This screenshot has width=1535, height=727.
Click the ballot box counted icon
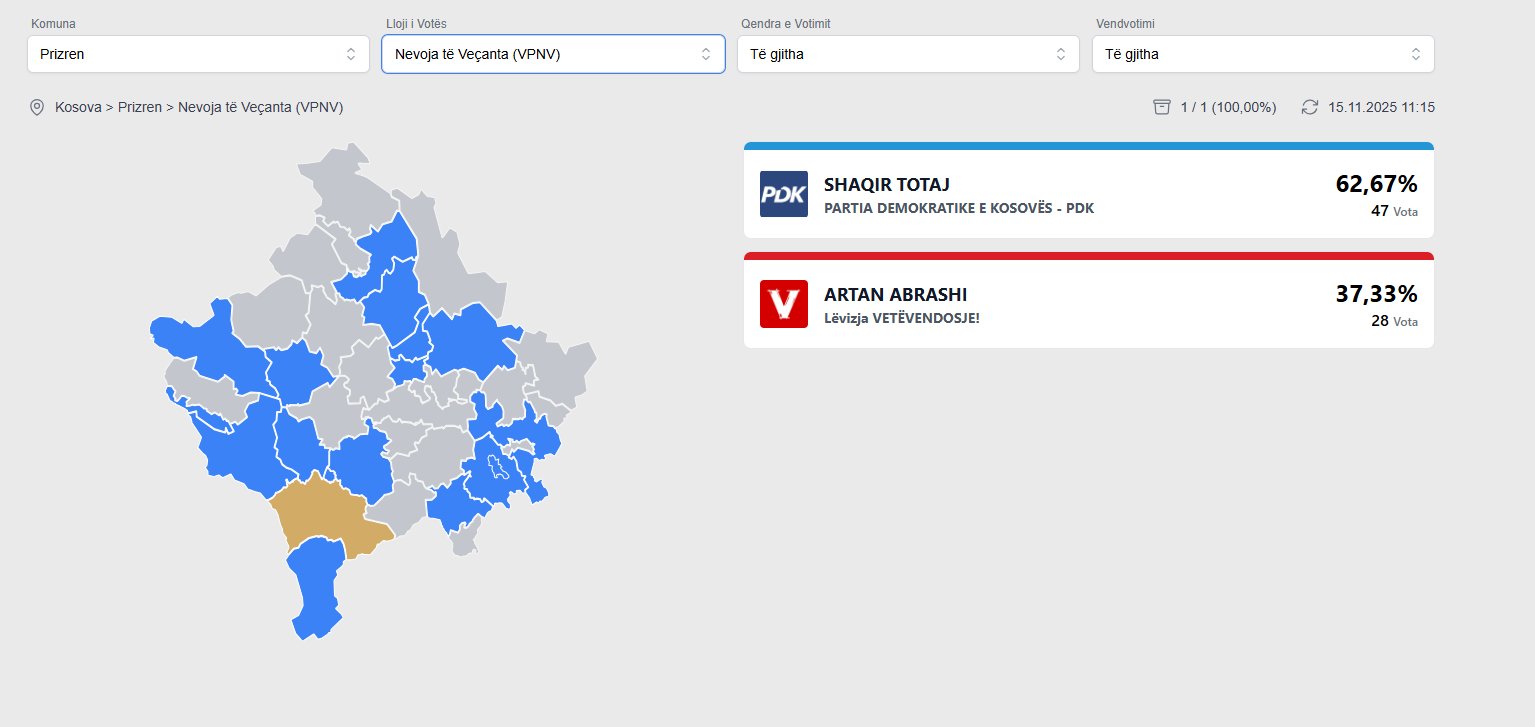click(1161, 107)
